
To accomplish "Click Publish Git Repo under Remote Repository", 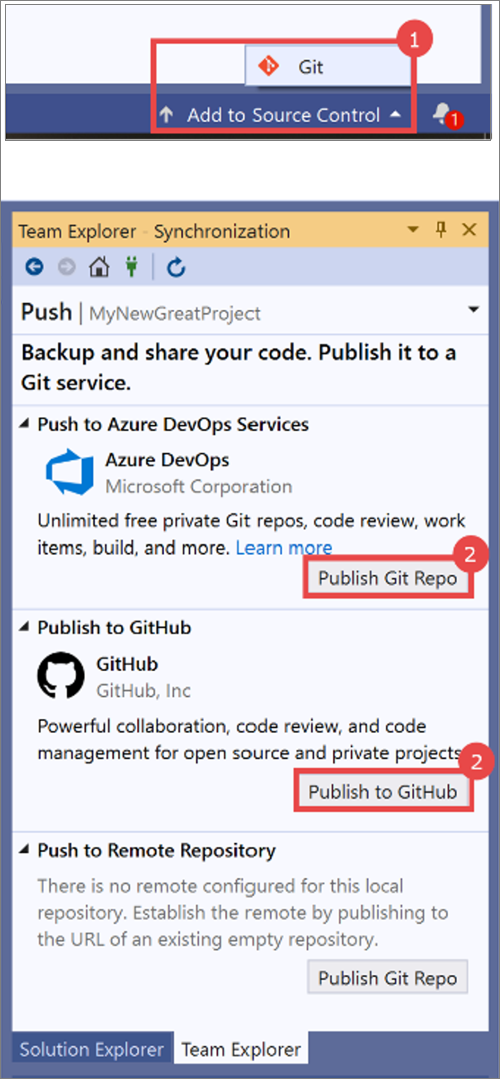I will pyautogui.click(x=387, y=978).
